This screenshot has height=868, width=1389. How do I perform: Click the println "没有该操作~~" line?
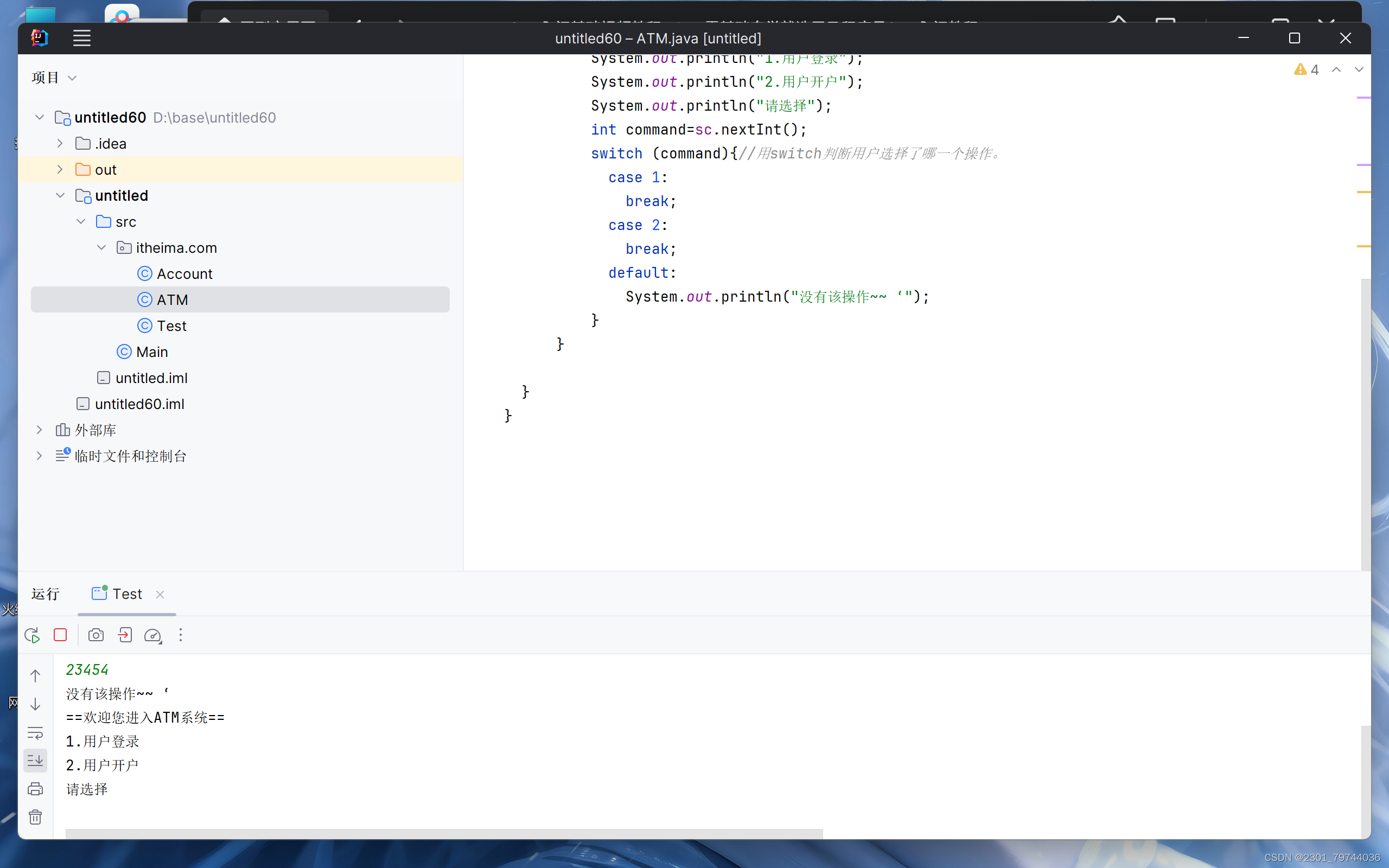point(777,297)
